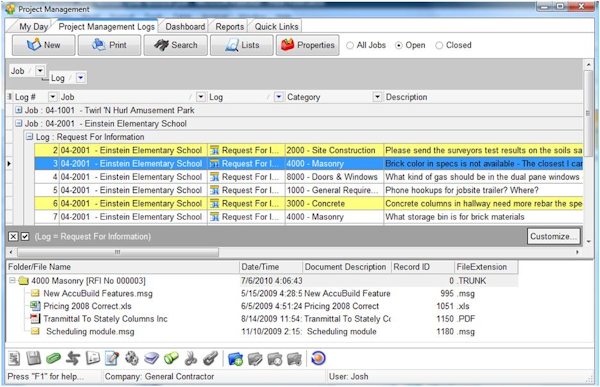Click the PDF icon beside Tranmittal To Stately Columns
600x387 pixels.
tap(35, 318)
